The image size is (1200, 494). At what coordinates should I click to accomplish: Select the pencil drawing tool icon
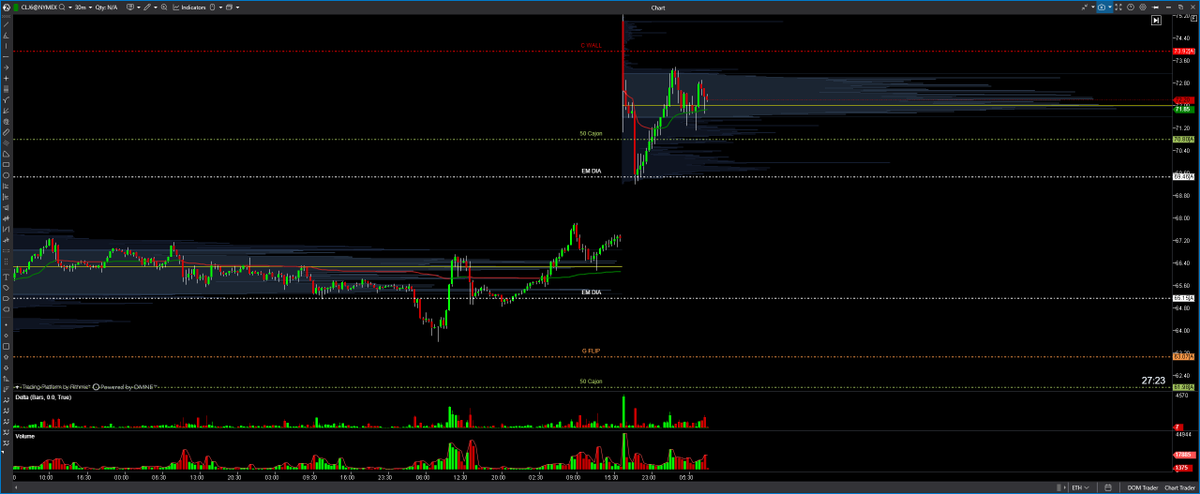(147, 7)
